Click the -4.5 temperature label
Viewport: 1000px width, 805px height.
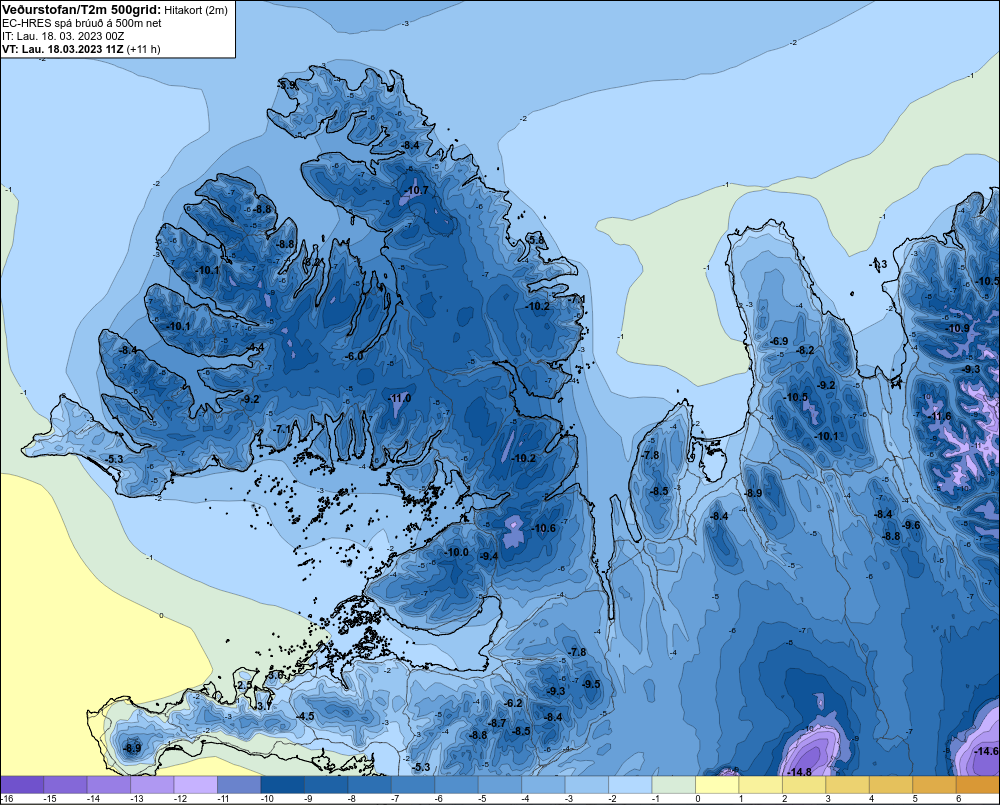tap(305, 716)
